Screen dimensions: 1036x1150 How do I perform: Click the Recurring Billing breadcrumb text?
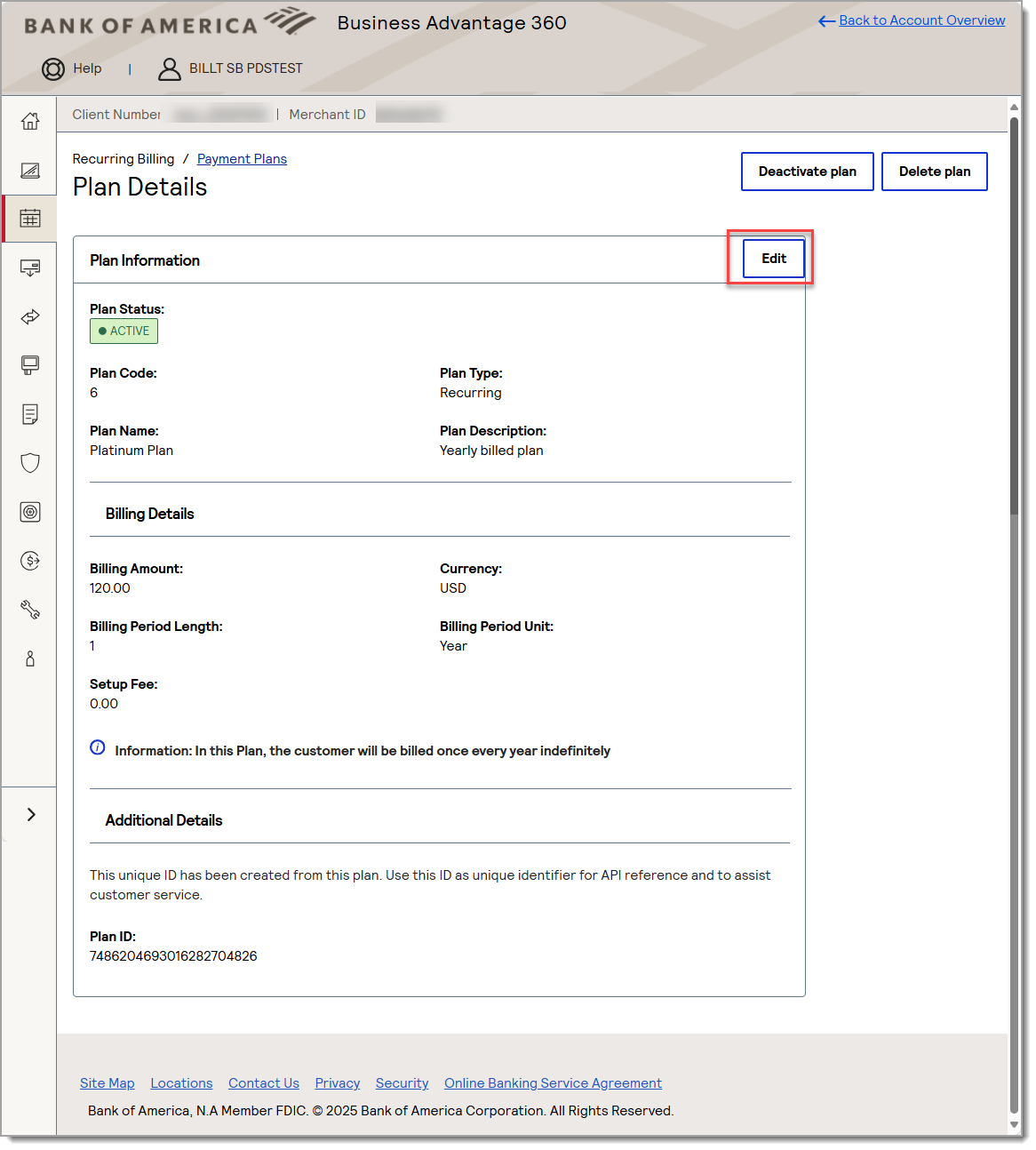point(124,159)
